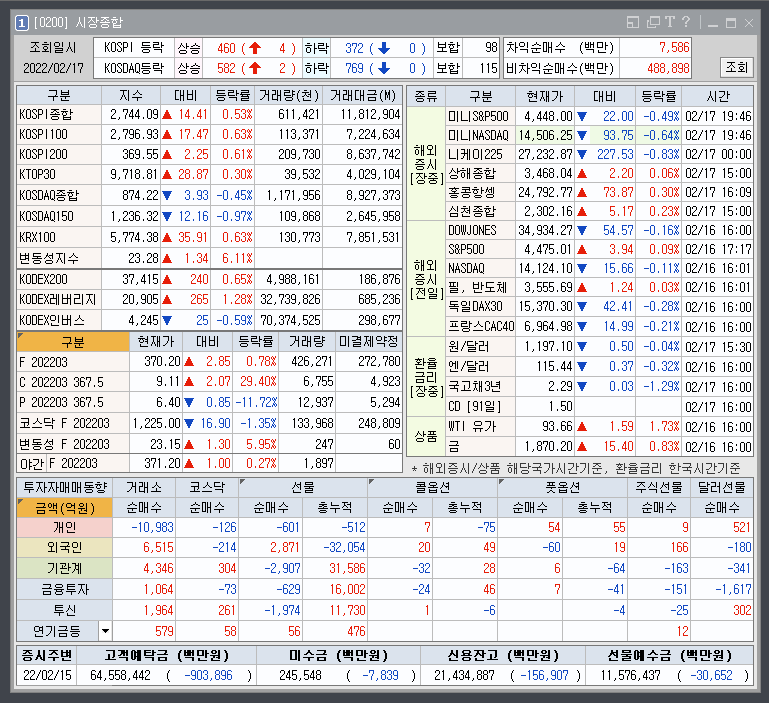Click the corner marker on orange 구분 header
The width and height of the screenshot is (769, 703).
21,336
